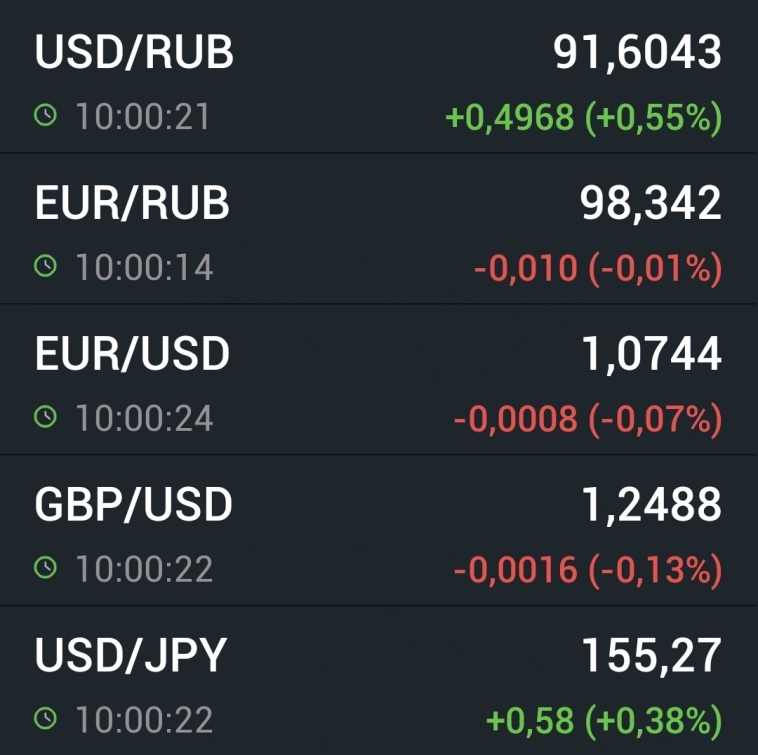Image resolution: width=758 pixels, height=755 pixels.
Task: Open the EUR/RUB currency pair
Action: (132, 203)
